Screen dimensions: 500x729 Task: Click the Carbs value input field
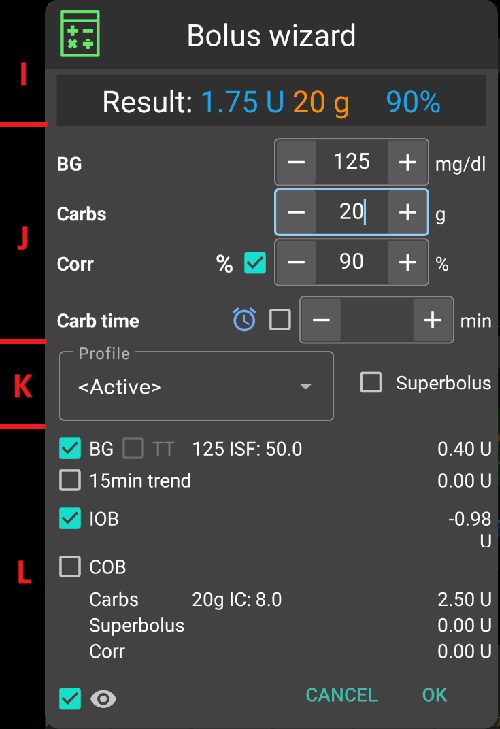click(x=352, y=212)
